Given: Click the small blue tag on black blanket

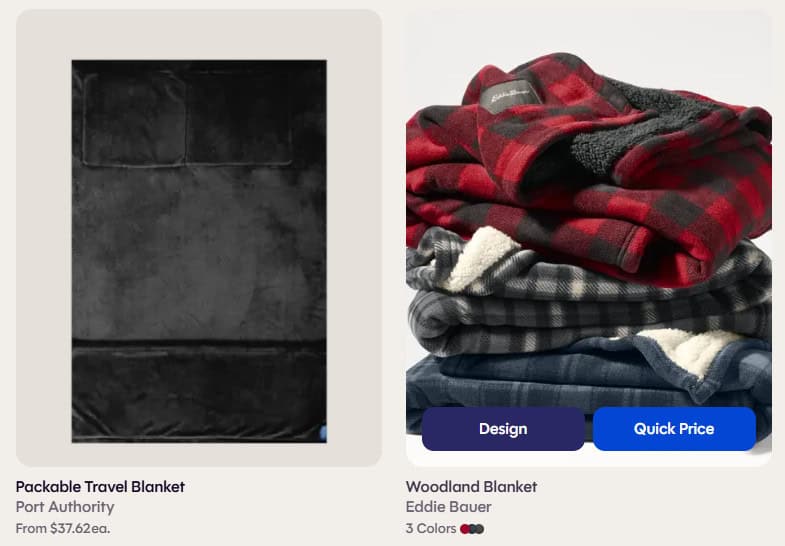Looking at the screenshot, I should [323, 433].
